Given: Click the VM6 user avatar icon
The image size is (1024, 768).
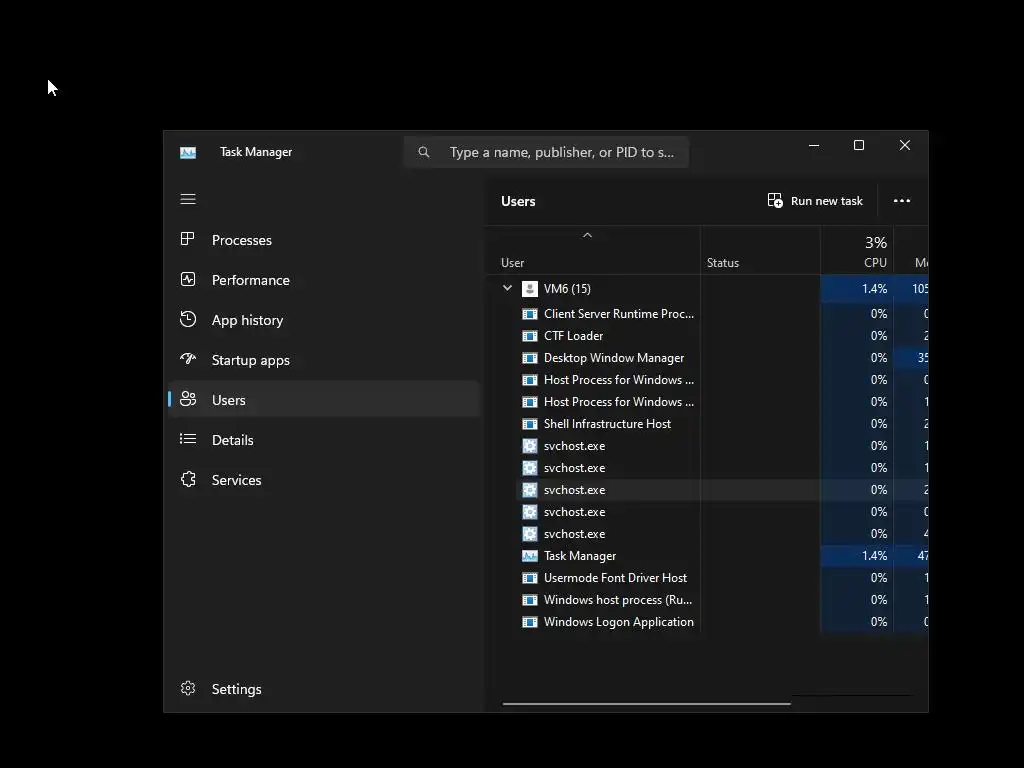Looking at the screenshot, I should (530, 289).
